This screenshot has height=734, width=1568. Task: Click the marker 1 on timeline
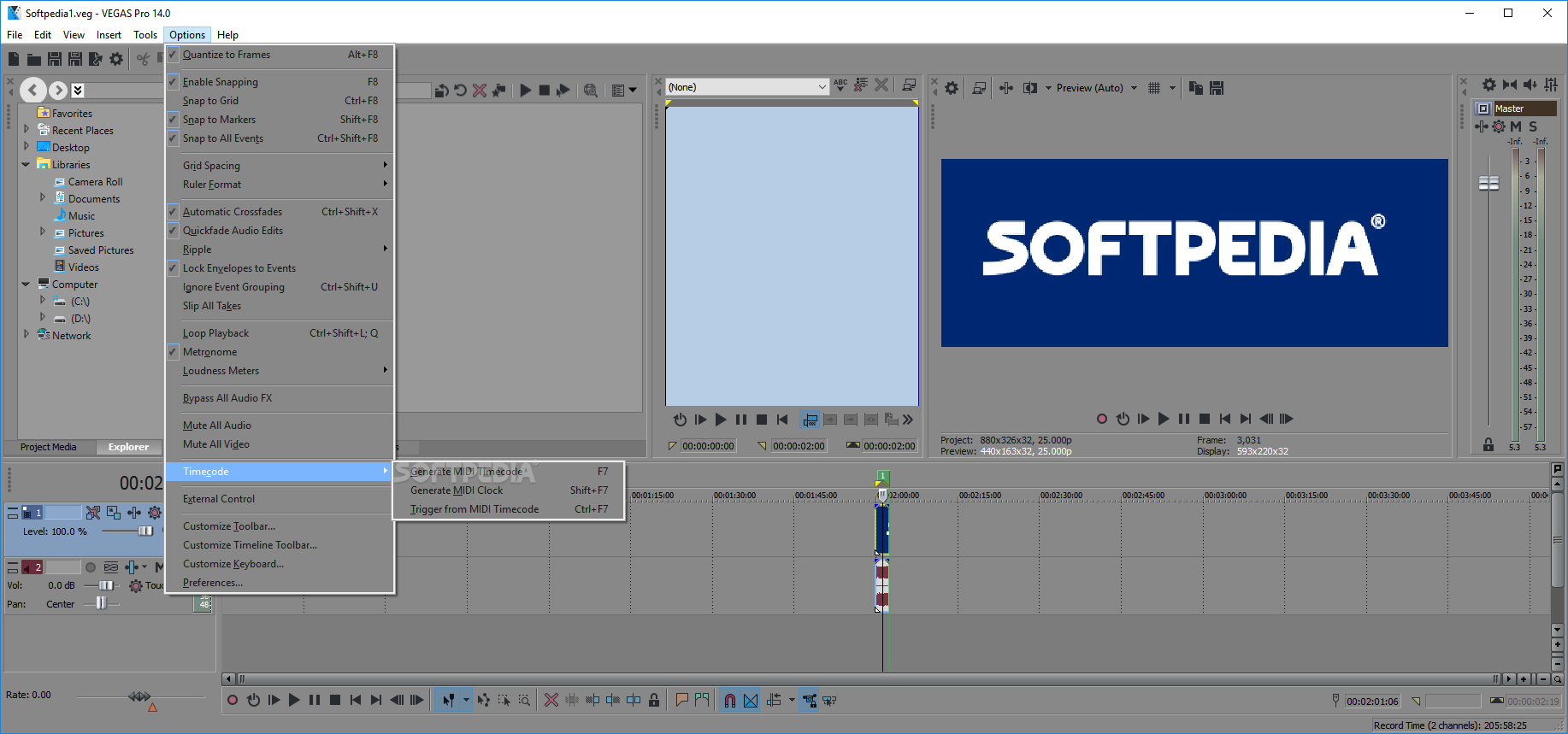tap(883, 476)
